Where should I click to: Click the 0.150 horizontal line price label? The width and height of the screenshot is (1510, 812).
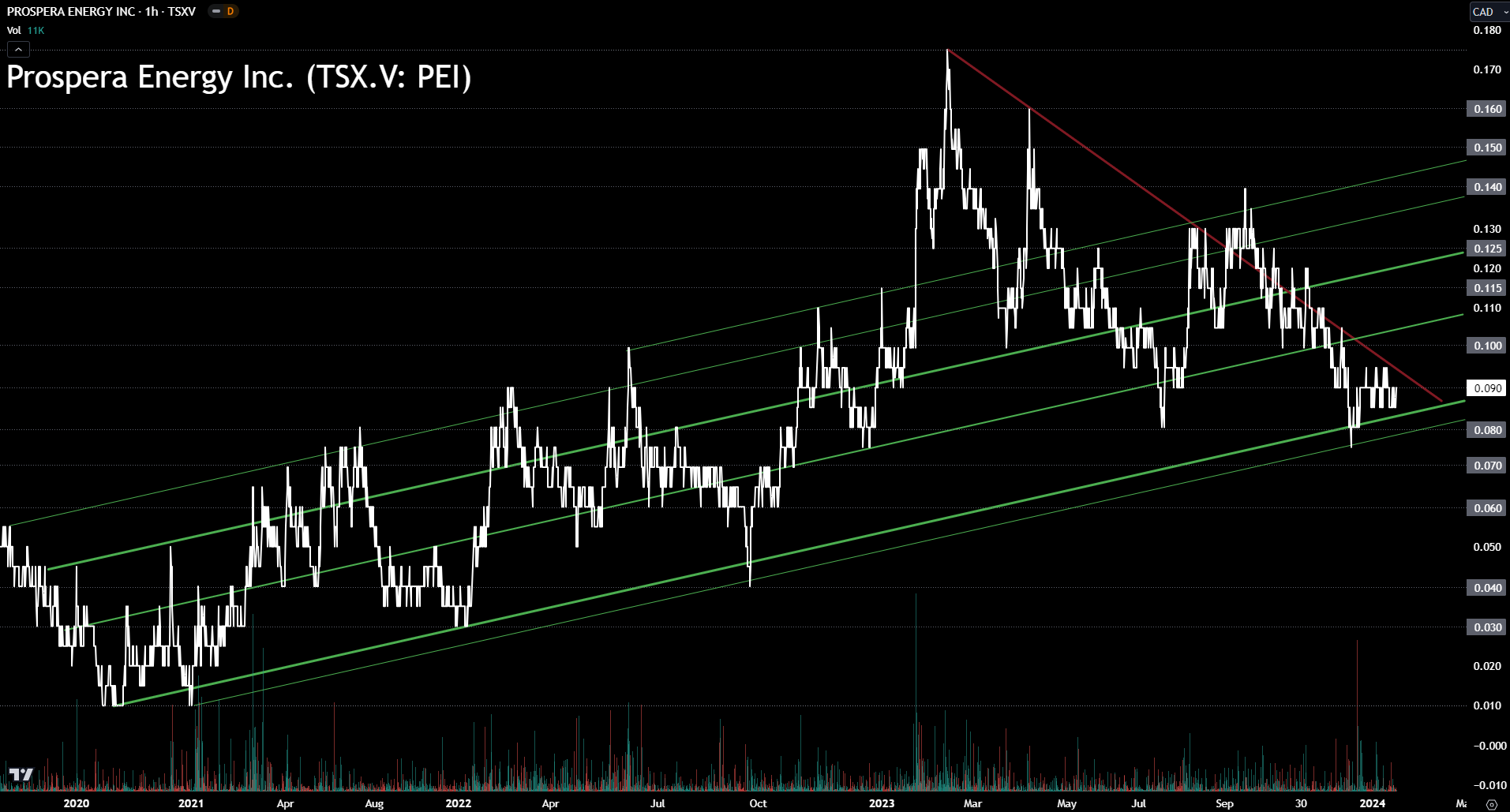tap(1487, 148)
